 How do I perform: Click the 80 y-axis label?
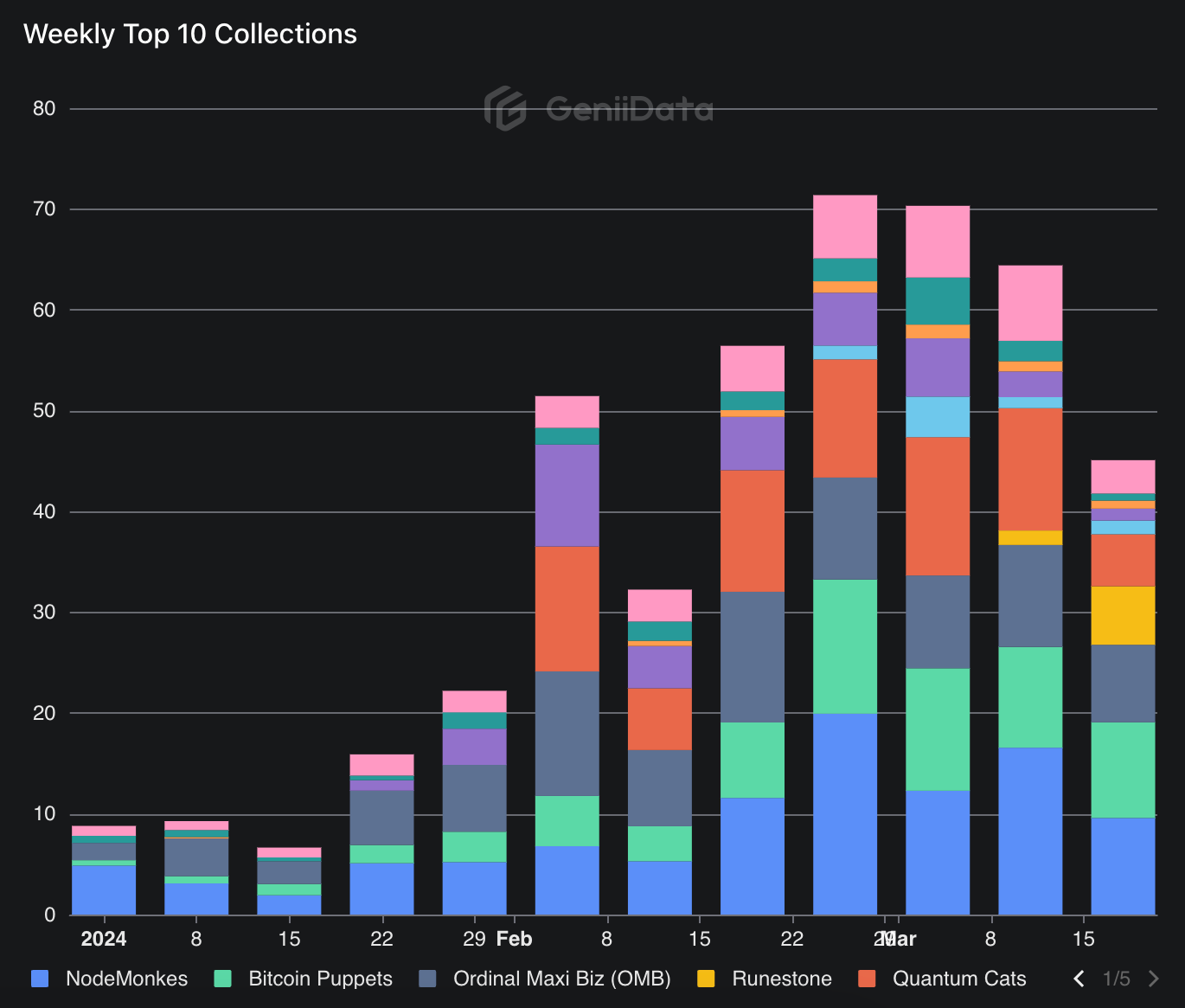[x=44, y=109]
